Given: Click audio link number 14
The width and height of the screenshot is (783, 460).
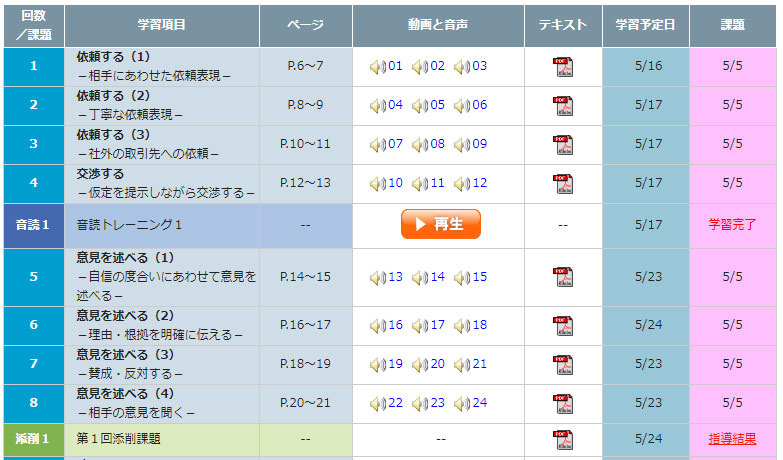Looking at the screenshot, I should coord(438,277).
